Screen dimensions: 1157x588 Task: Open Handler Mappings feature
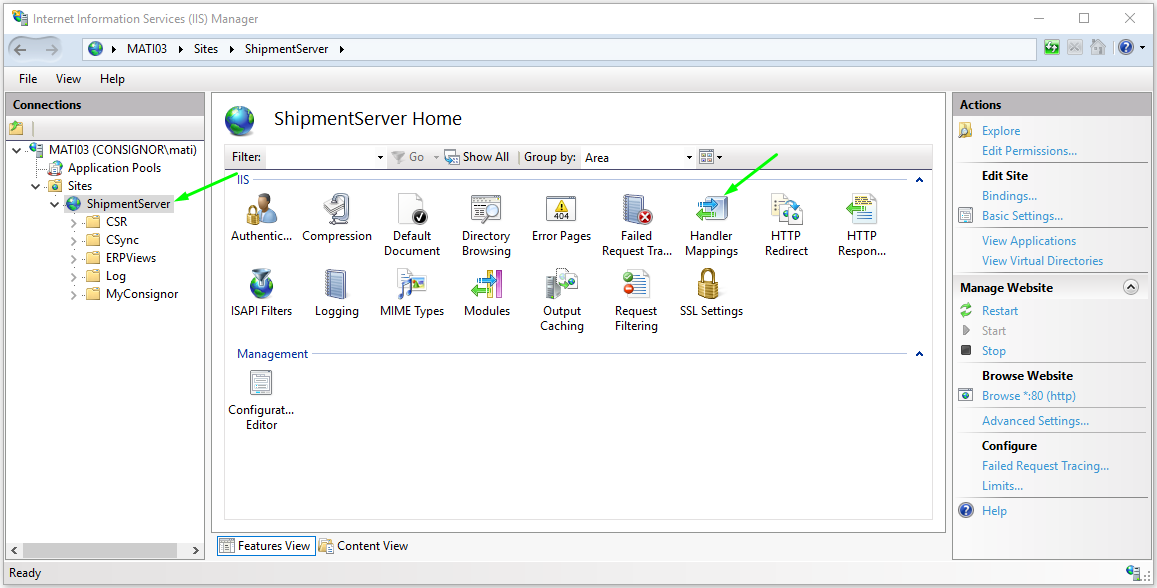[x=711, y=212]
